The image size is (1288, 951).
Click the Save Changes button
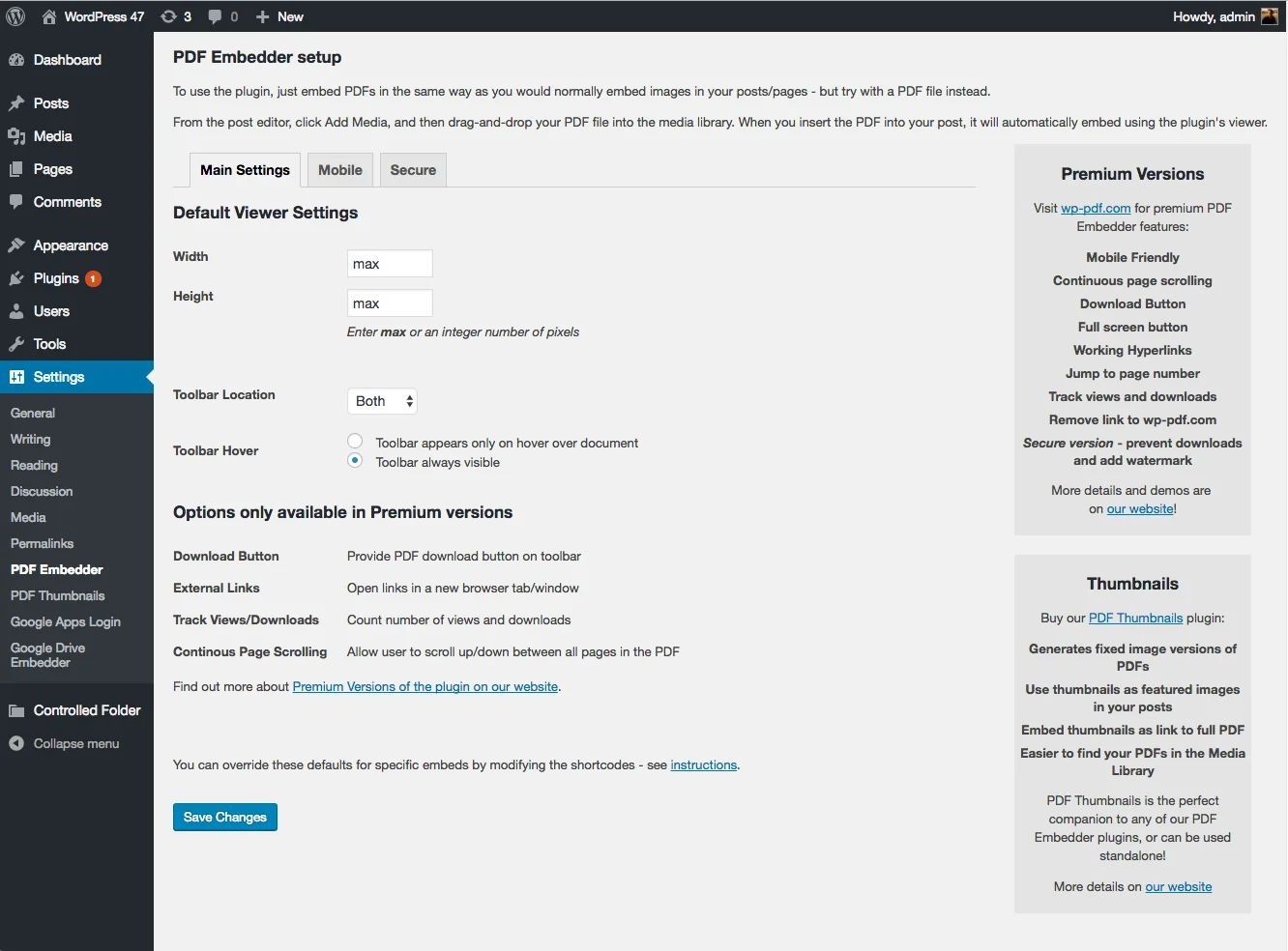tap(224, 817)
